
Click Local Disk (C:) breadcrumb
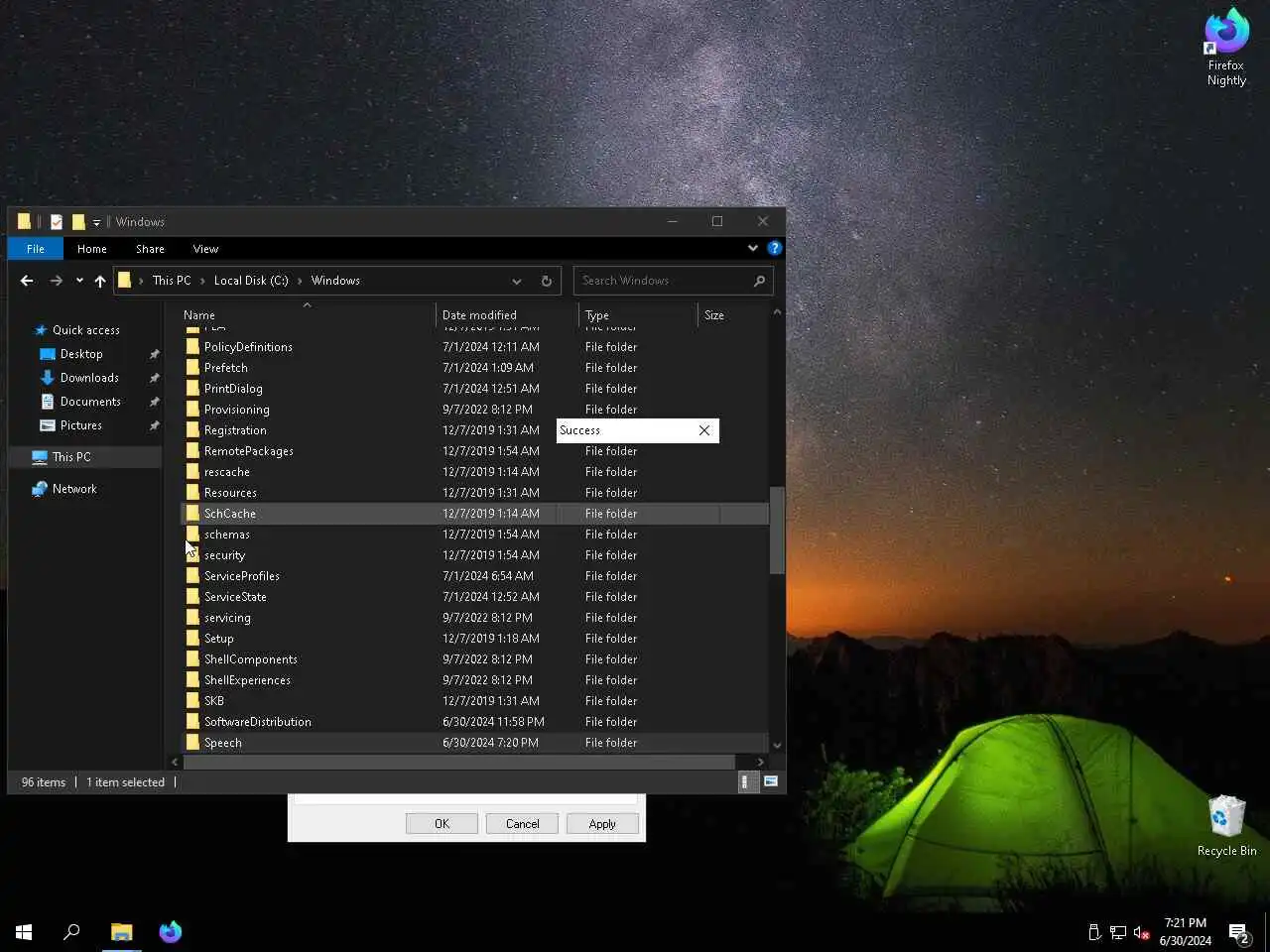(x=251, y=281)
